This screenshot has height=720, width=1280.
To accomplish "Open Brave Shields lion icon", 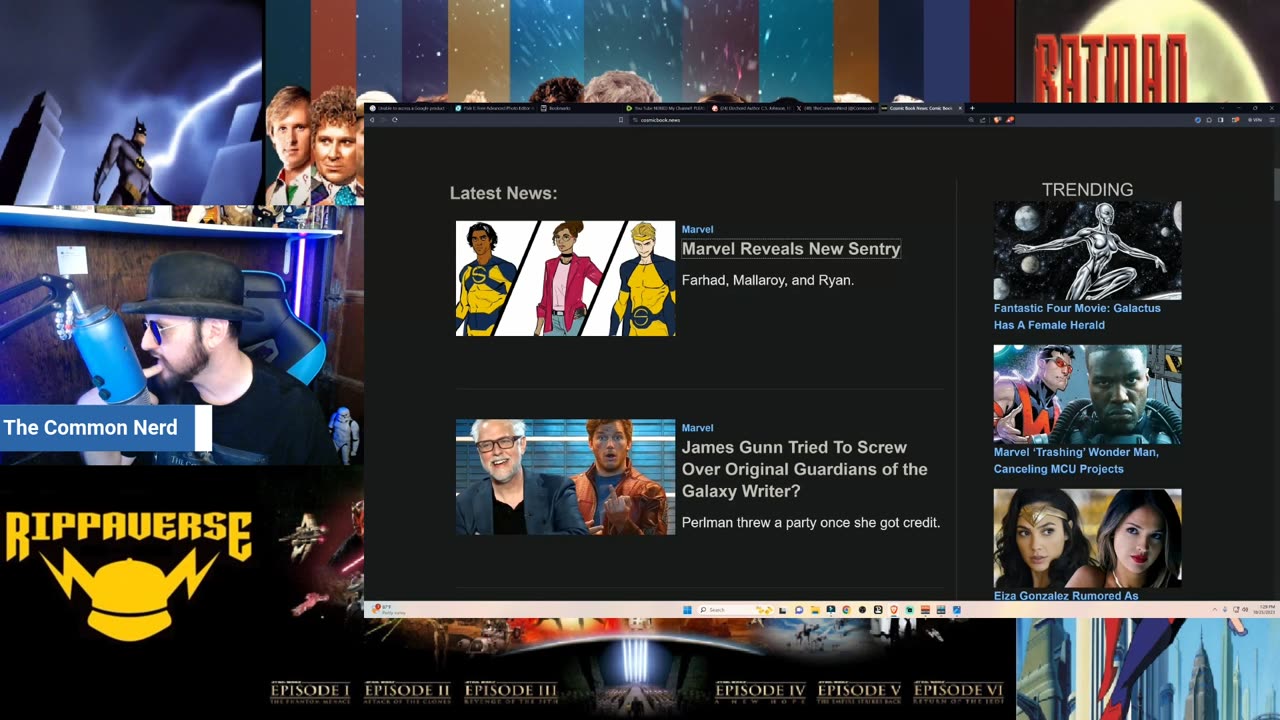I will (997, 120).
